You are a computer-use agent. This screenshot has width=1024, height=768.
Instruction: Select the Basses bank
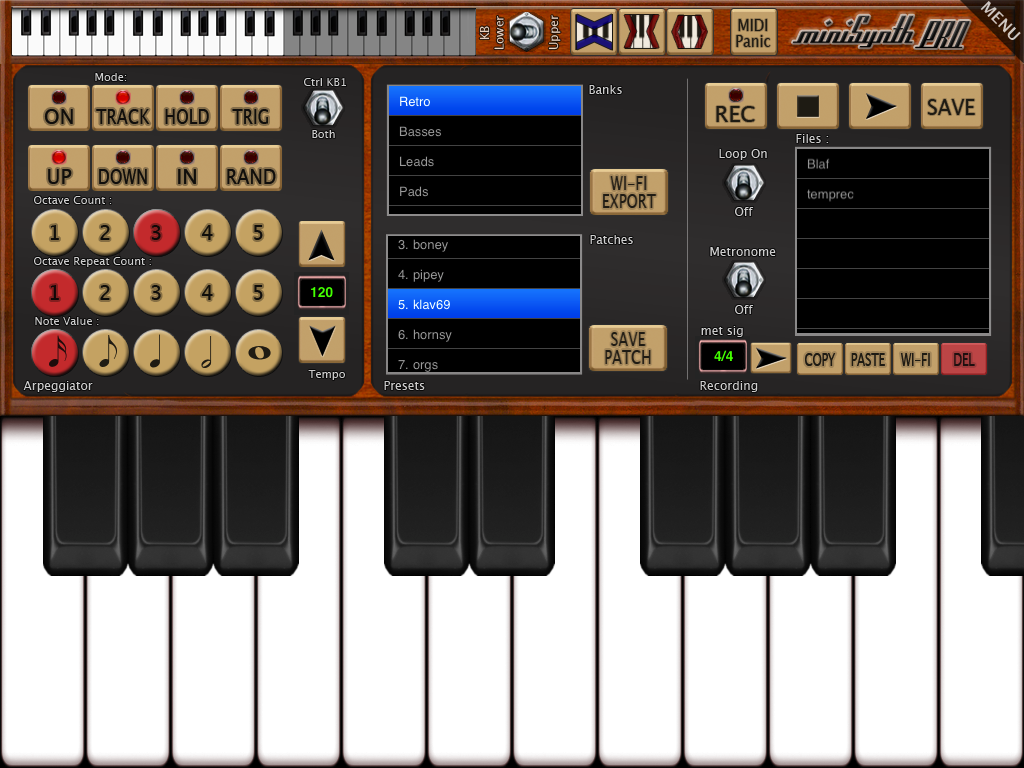485,131
